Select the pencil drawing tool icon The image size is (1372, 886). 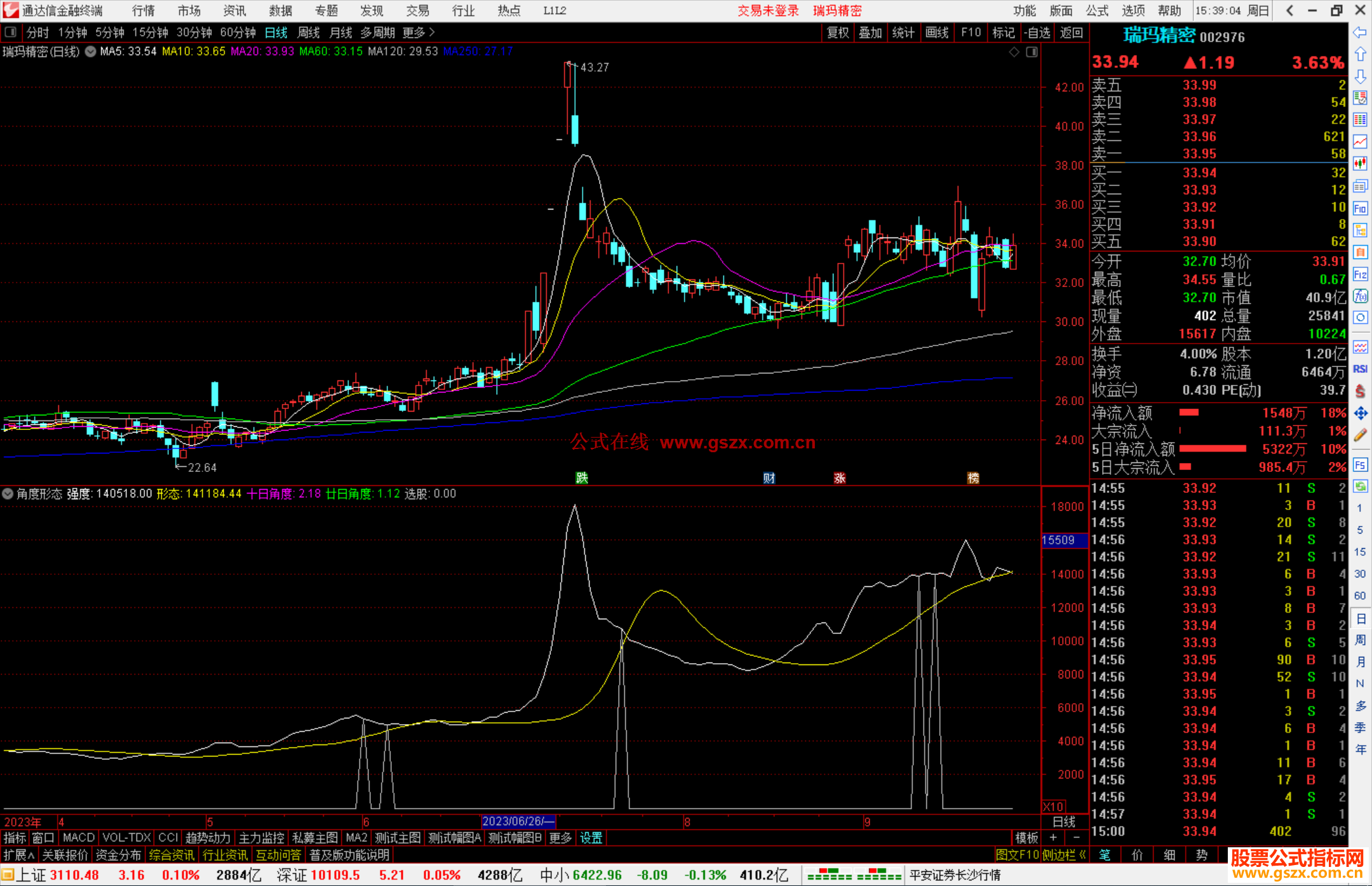point(1360,435)
